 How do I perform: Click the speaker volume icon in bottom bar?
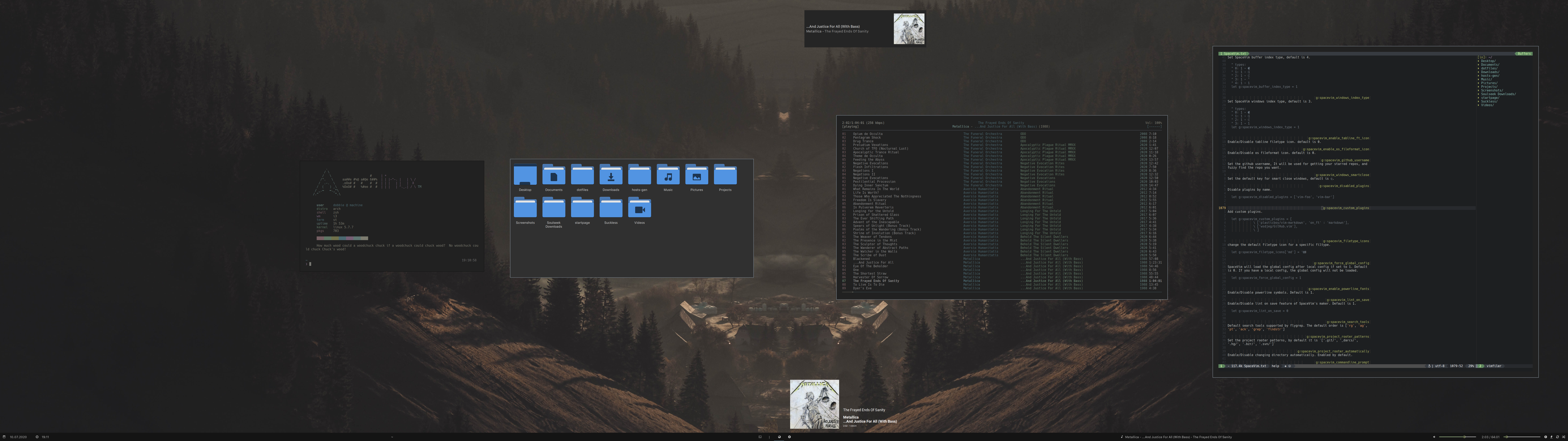pos(1434,437)
